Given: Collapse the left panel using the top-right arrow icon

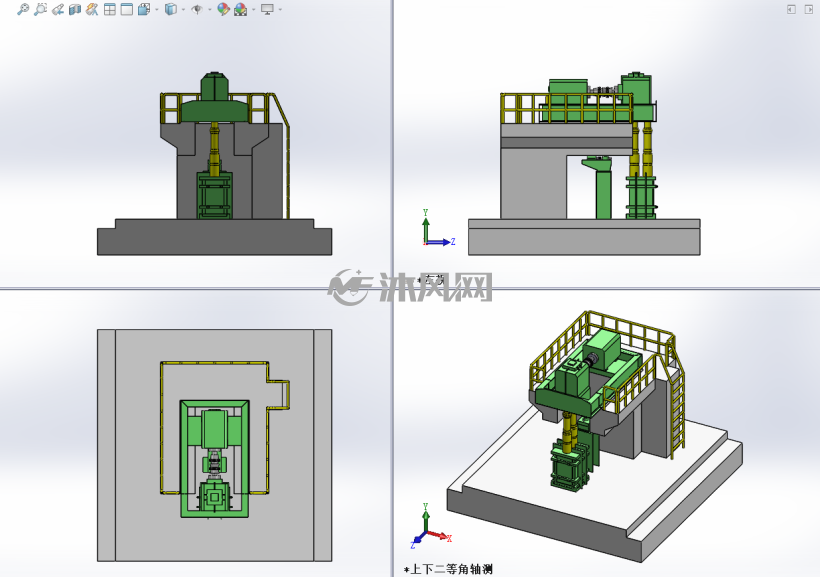Looking at the screenshot, I should coord(791,9).
